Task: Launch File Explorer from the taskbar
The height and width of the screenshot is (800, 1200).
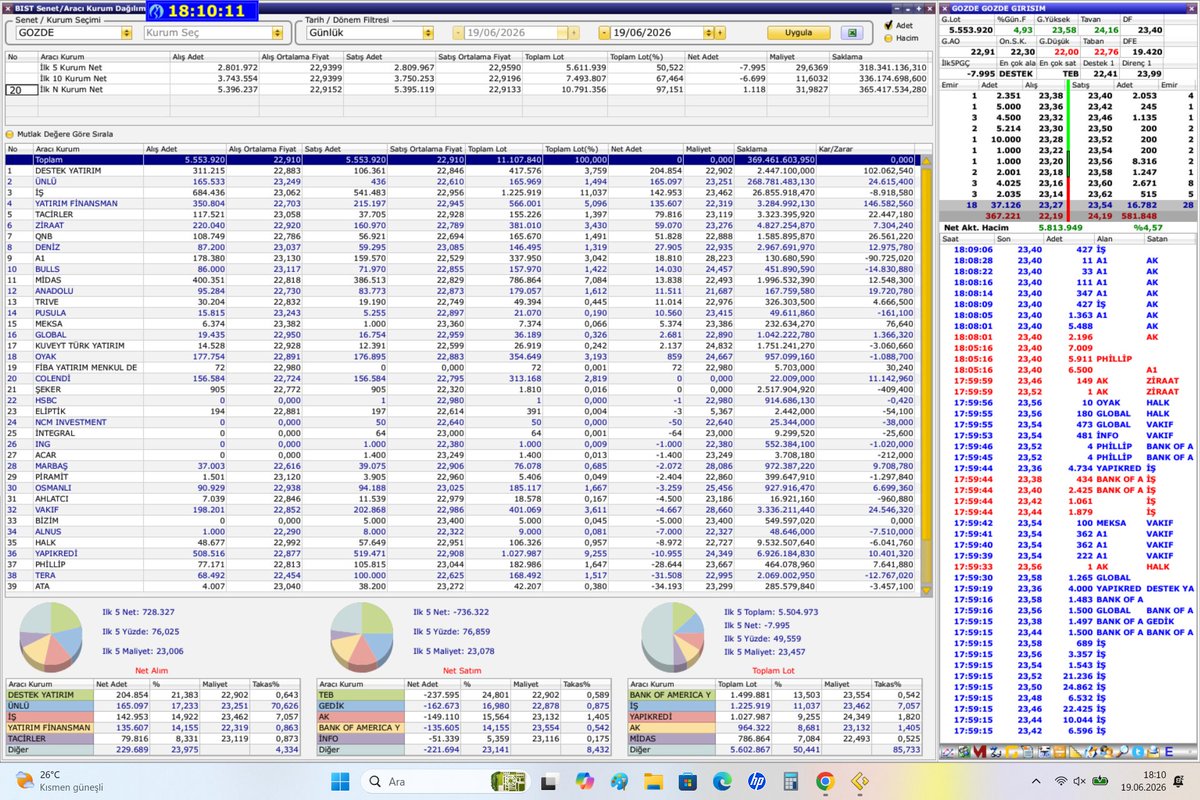Action: point(652,781)
